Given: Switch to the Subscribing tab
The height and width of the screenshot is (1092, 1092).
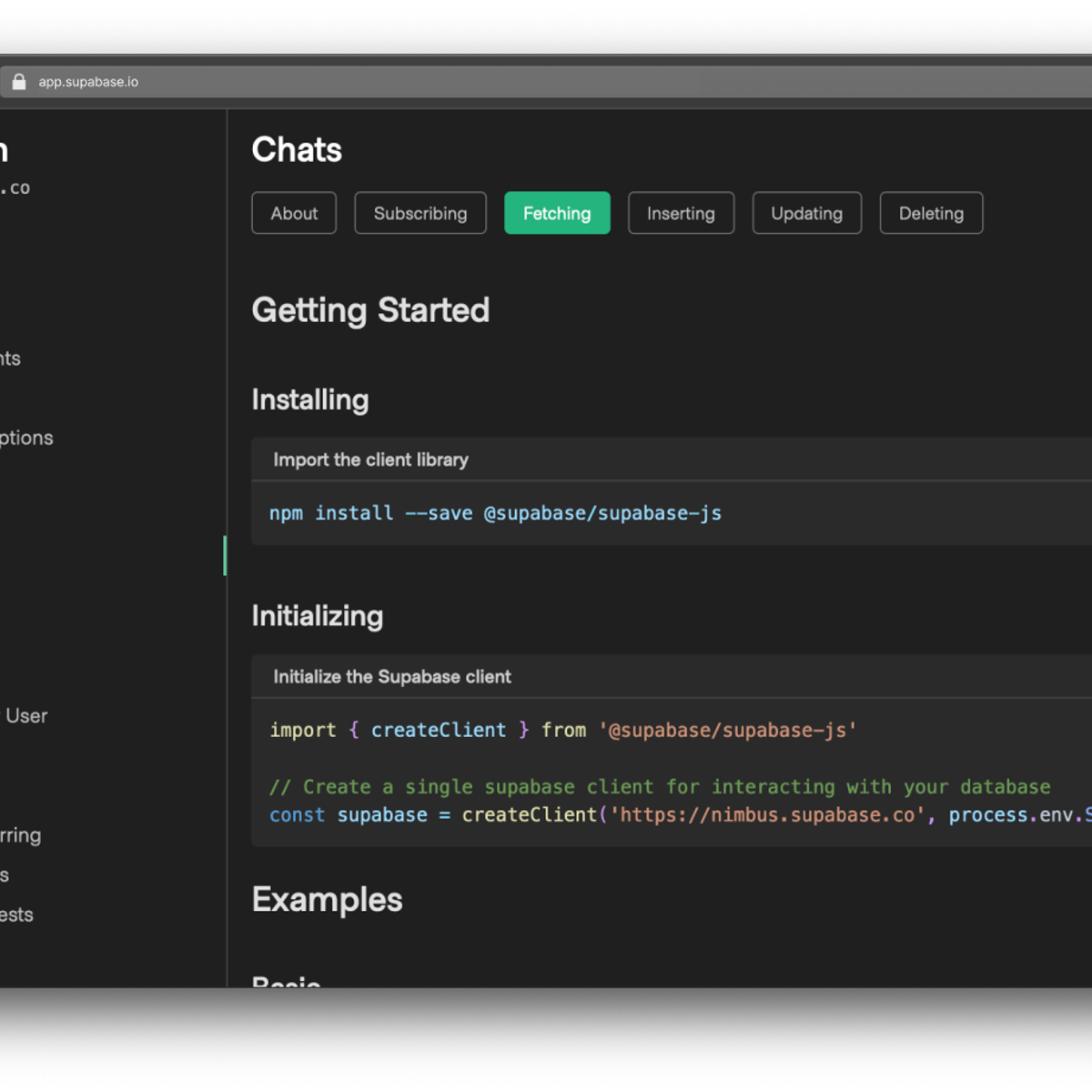Looking at the screenshot, I should [420, 213].
